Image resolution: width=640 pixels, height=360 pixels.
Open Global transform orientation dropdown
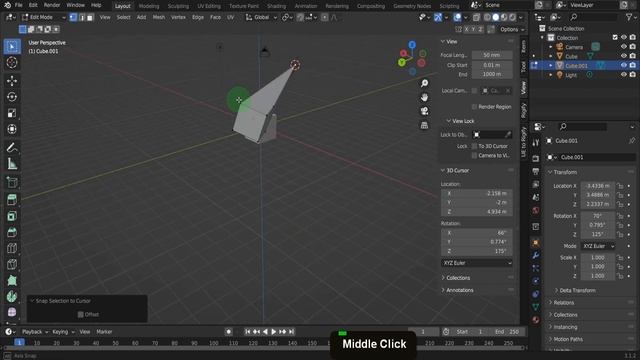pyautogui.click(x=261, y=17)
